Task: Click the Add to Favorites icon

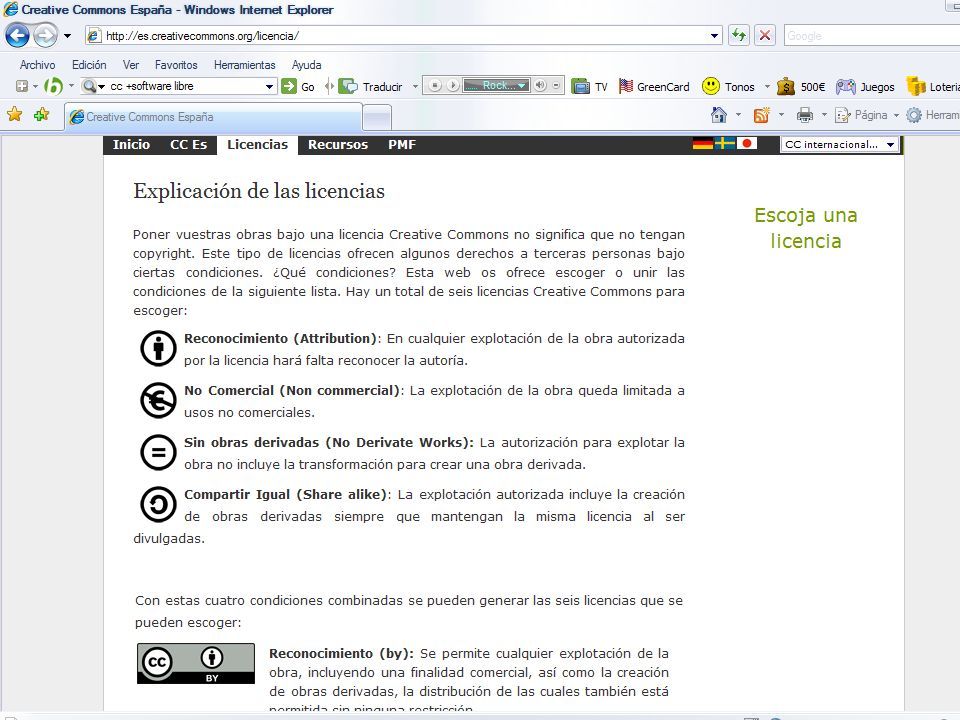Action: 42,114
